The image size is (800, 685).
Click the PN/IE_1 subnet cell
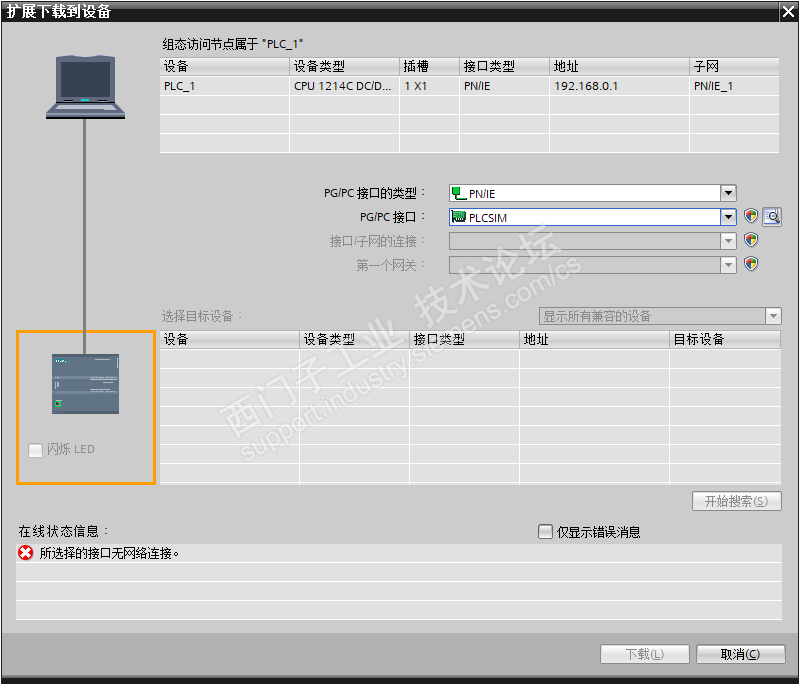point(734,86)
